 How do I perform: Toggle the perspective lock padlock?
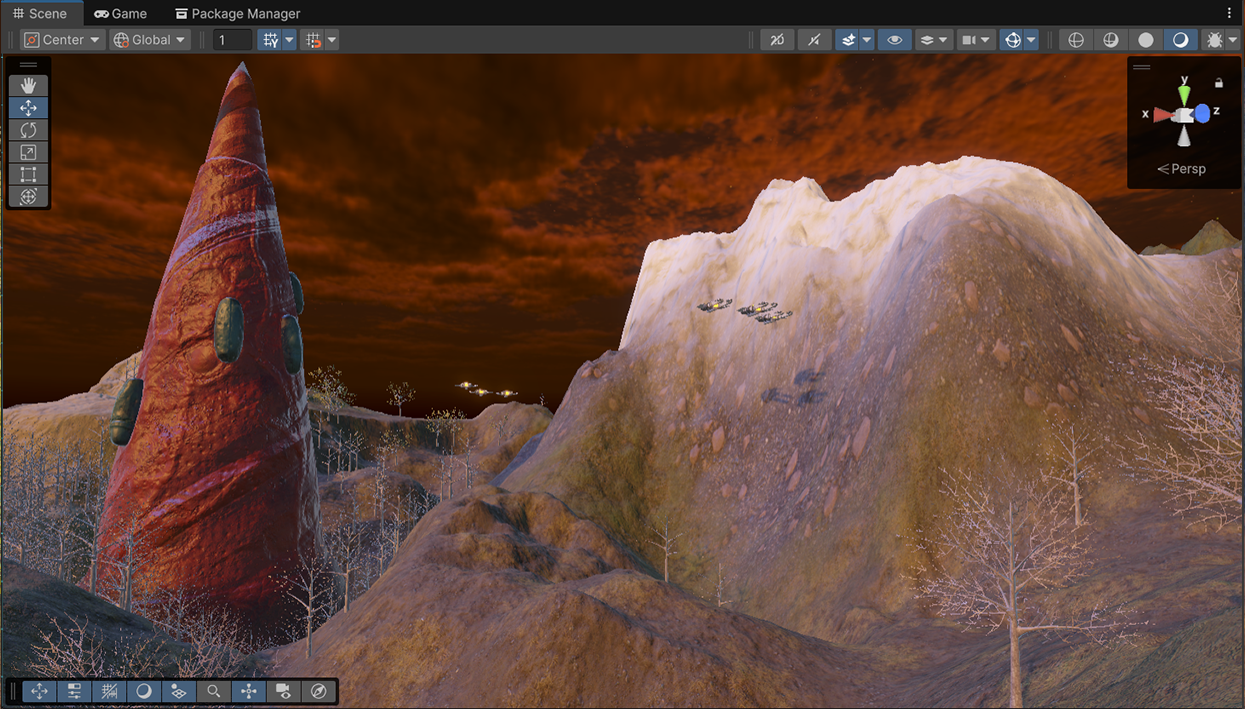click(x=1218, y=83)
